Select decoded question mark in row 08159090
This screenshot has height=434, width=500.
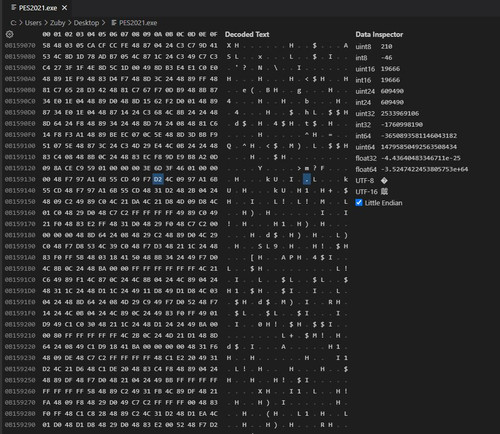coord(244,68)
